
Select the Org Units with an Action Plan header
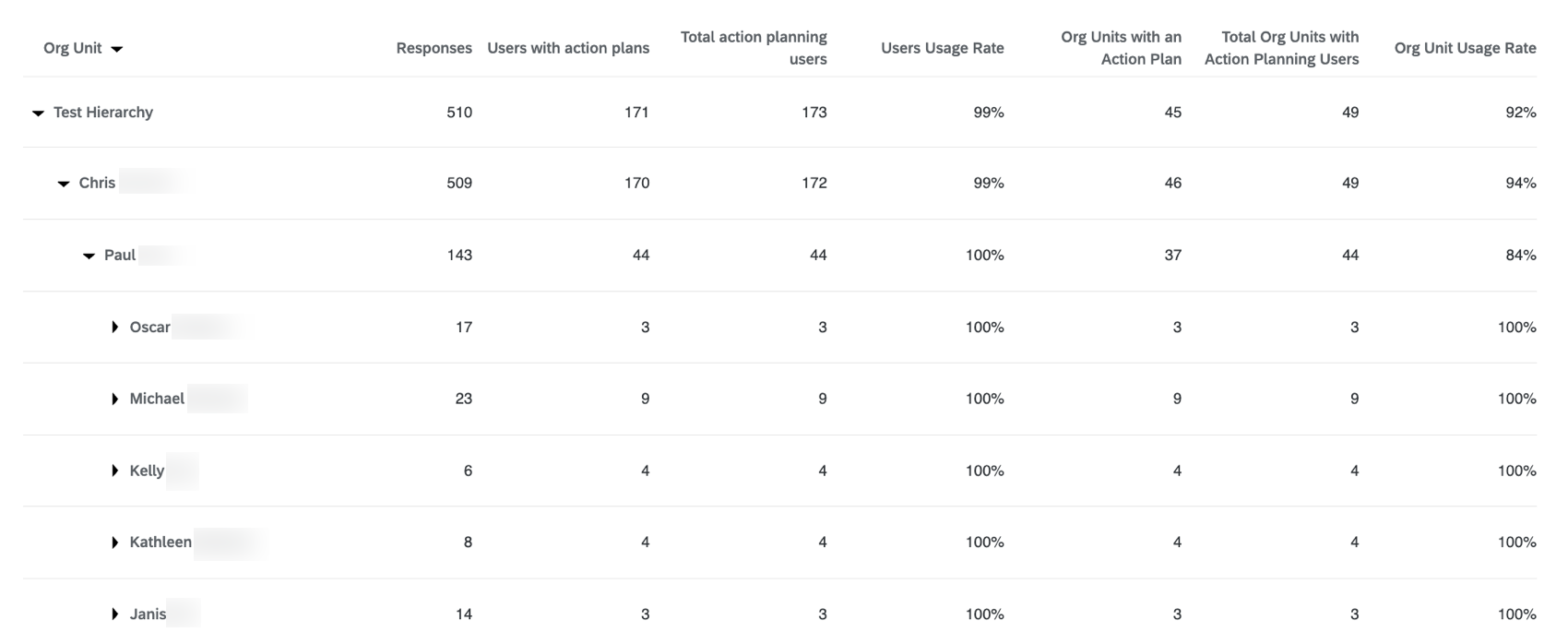click(1121, 48)
